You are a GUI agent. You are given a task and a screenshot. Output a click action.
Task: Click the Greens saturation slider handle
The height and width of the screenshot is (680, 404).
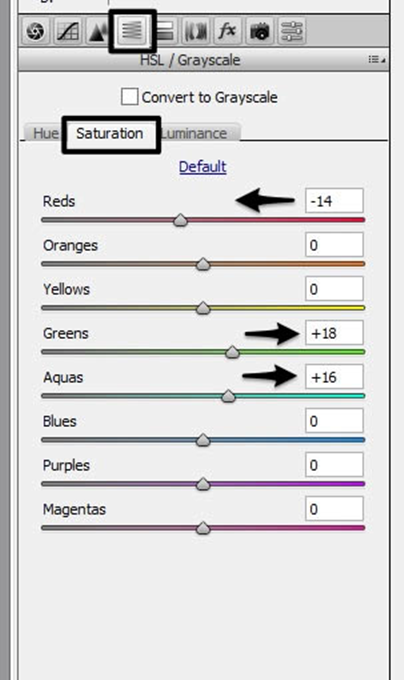[x=232, y=352]
